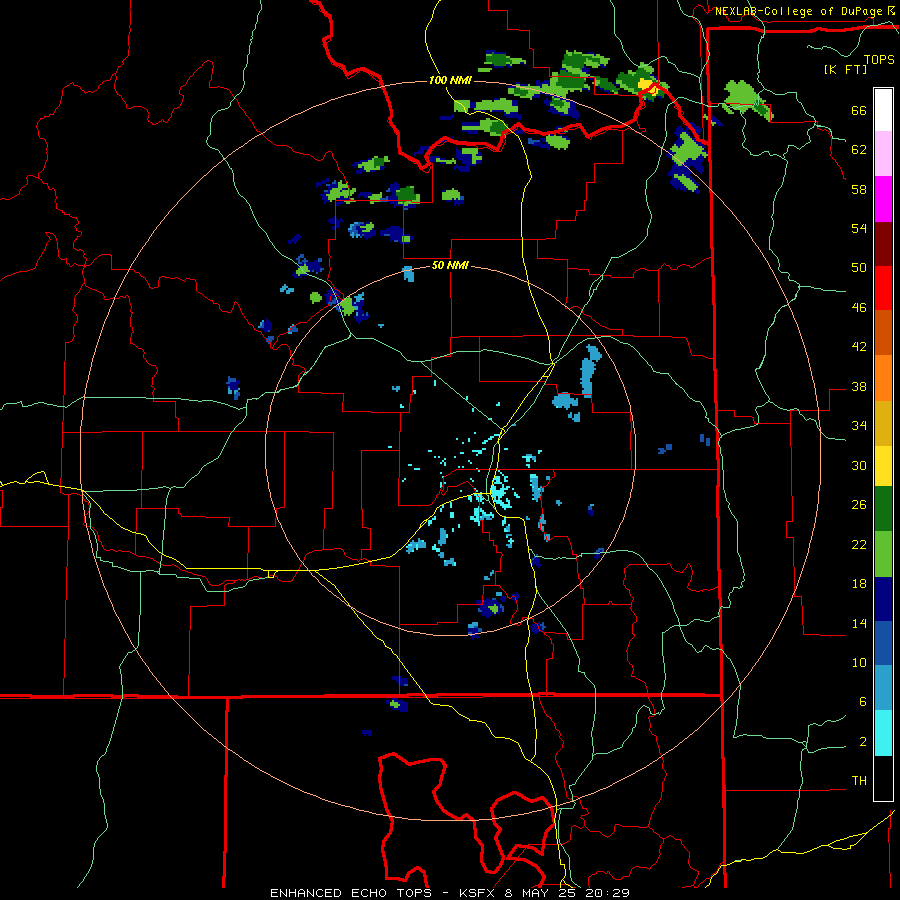Click the "10" legend value

click(859, 662)
